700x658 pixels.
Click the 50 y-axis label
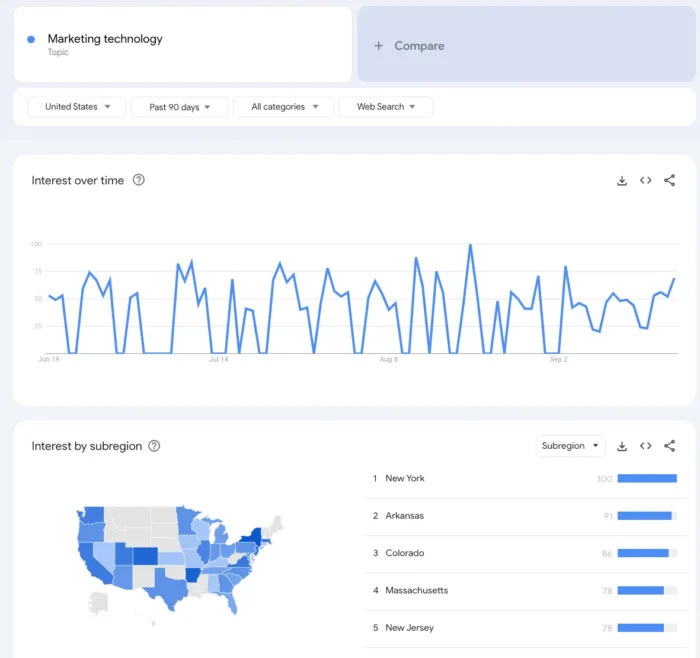click(x=38, y=299)
